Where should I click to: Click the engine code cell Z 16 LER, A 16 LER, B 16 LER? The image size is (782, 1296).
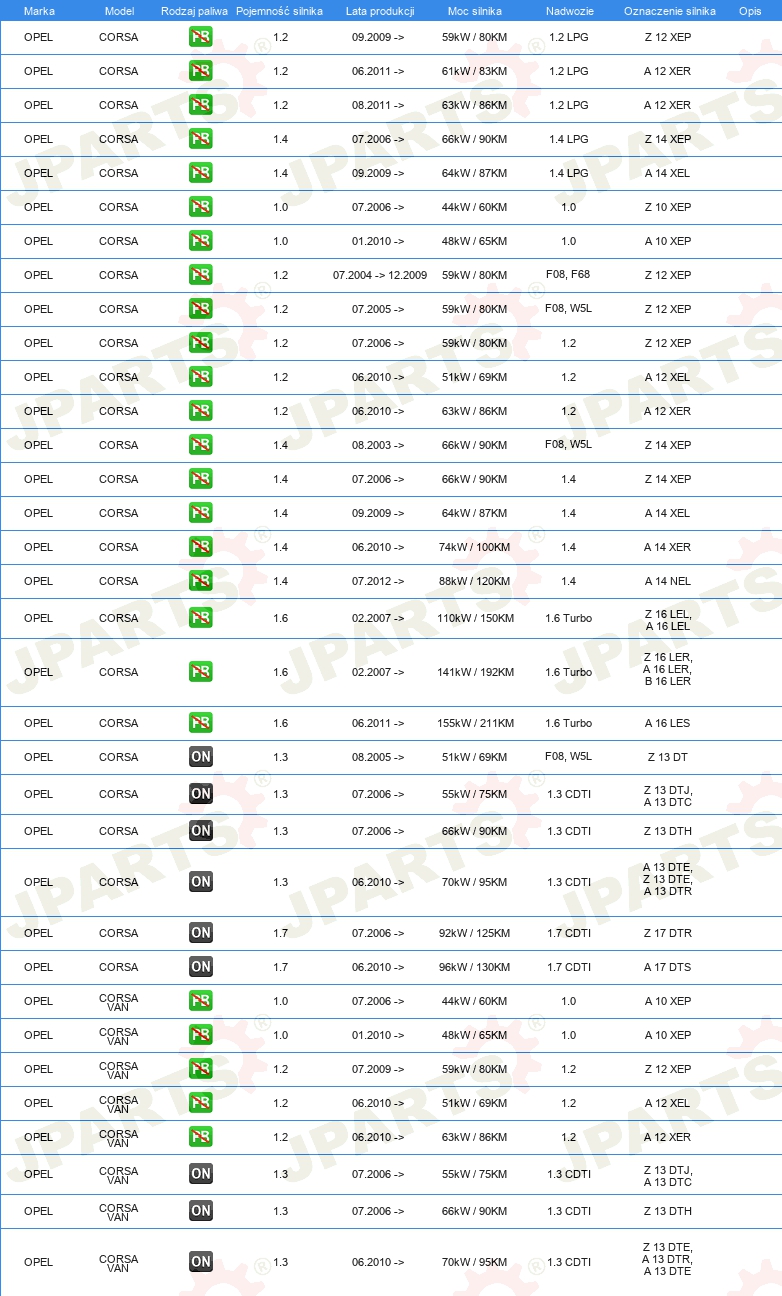point(668,669)
